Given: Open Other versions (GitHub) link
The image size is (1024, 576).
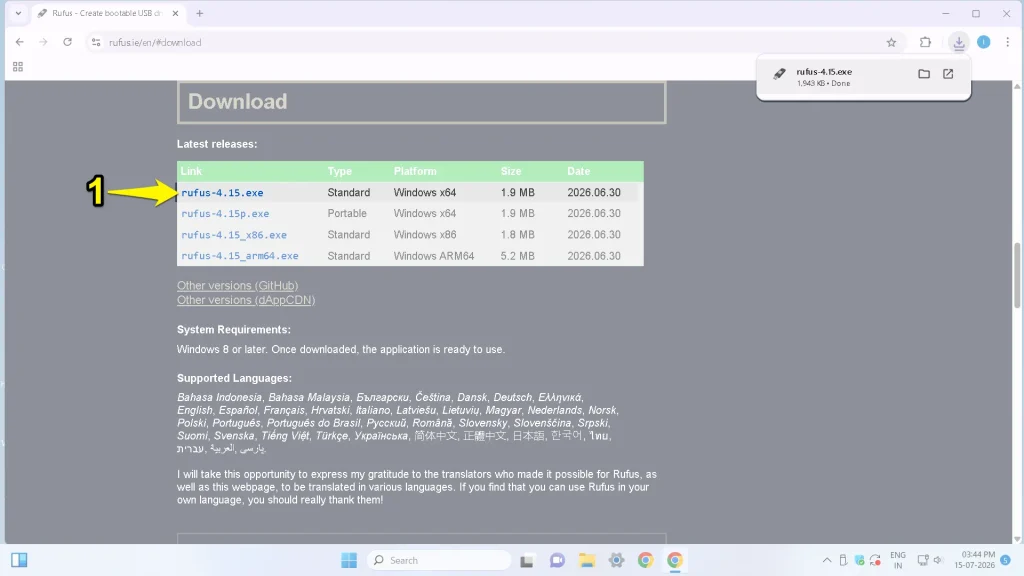Looking at the screenshot, I should (237, 285).
